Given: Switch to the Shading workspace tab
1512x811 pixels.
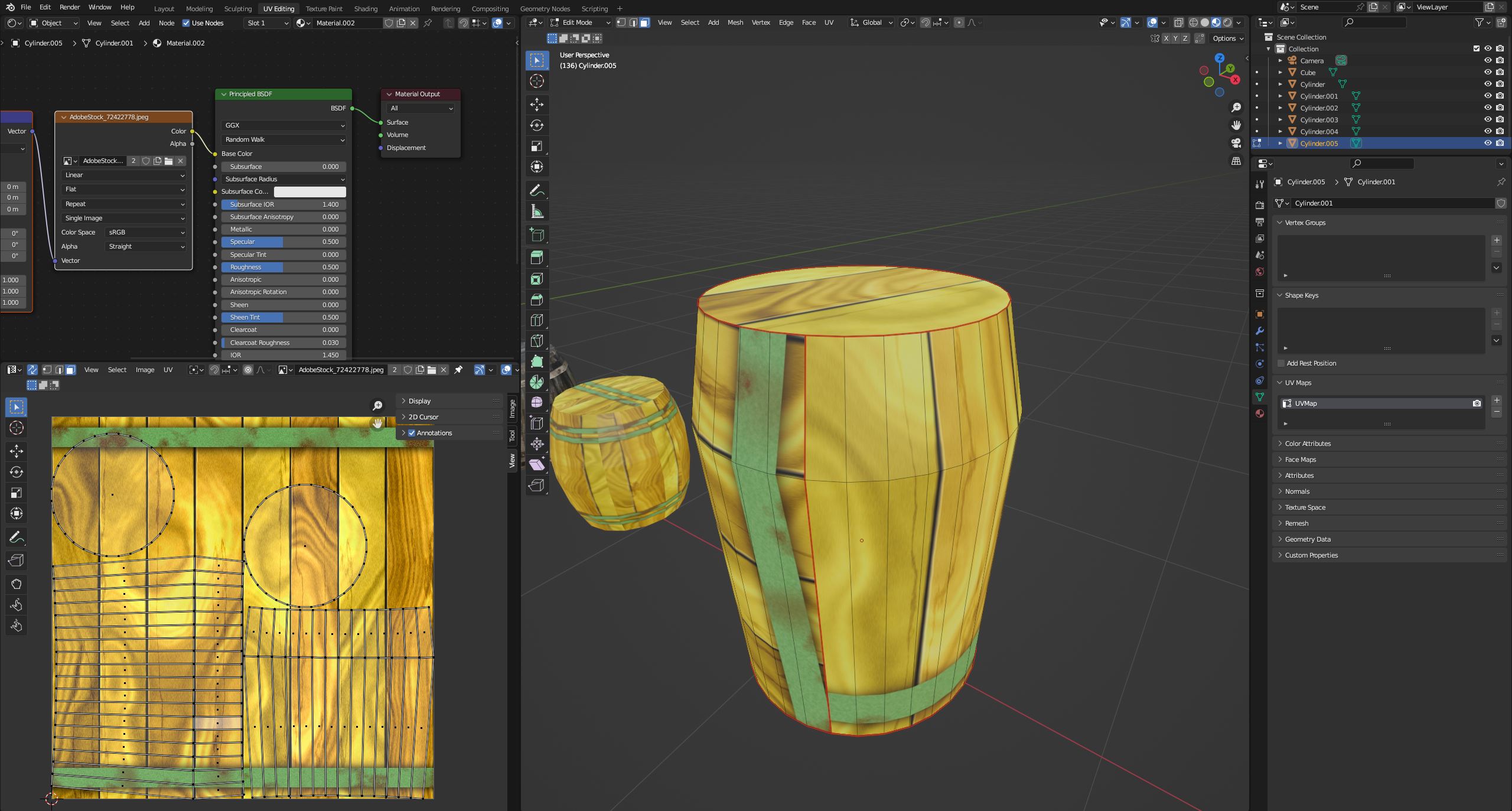Looking at the screenshot, I should (365, 8).
